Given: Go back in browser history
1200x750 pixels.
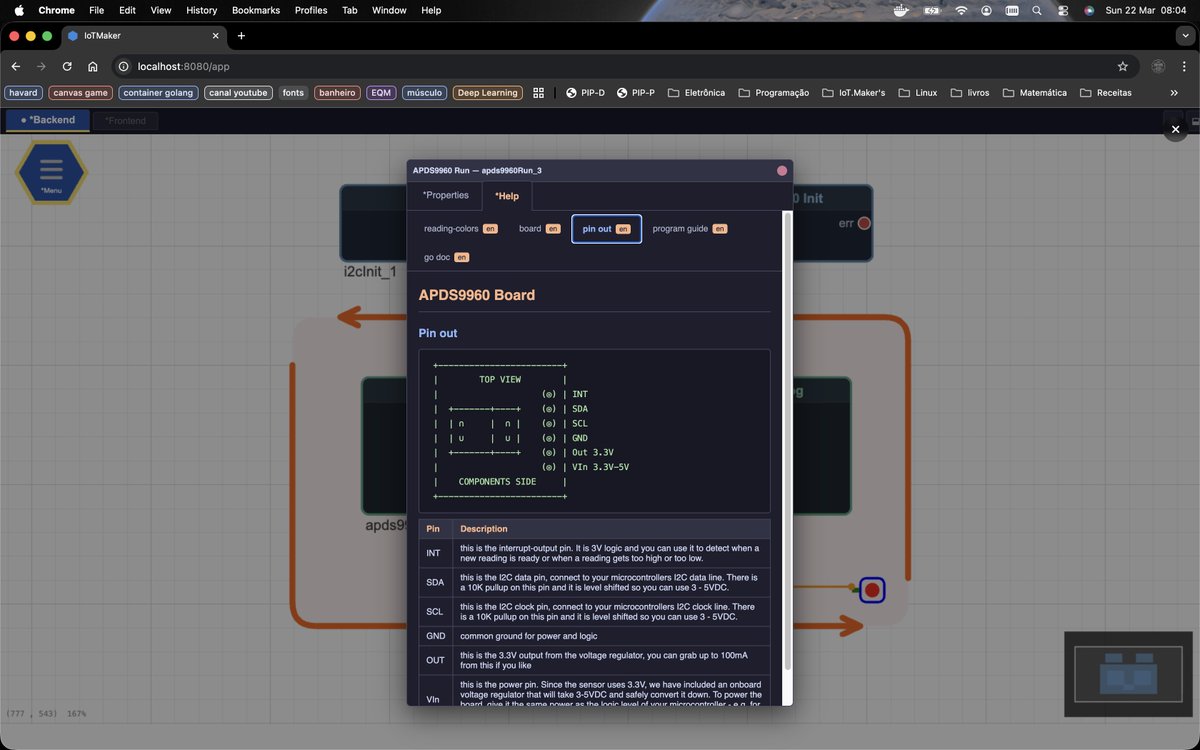Looking at the screenshot, I should tap(16, 66).
